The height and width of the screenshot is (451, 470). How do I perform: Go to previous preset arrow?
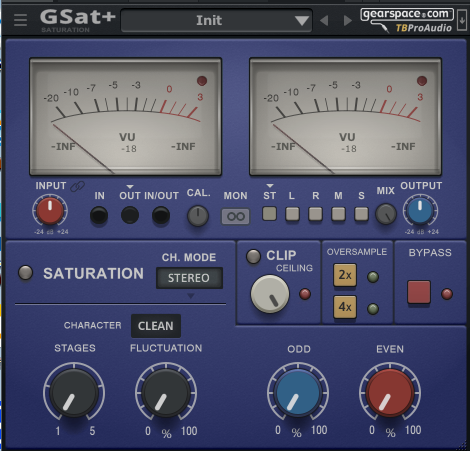324,21
